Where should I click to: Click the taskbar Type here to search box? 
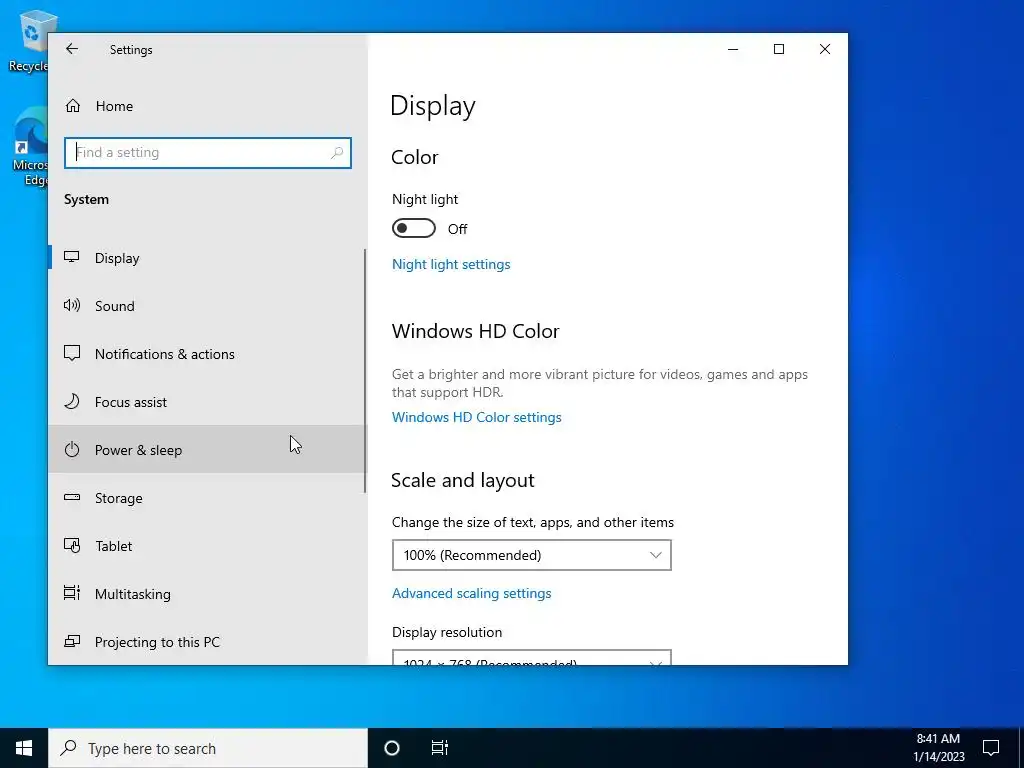pyautogui.click(x=208, y=748)
